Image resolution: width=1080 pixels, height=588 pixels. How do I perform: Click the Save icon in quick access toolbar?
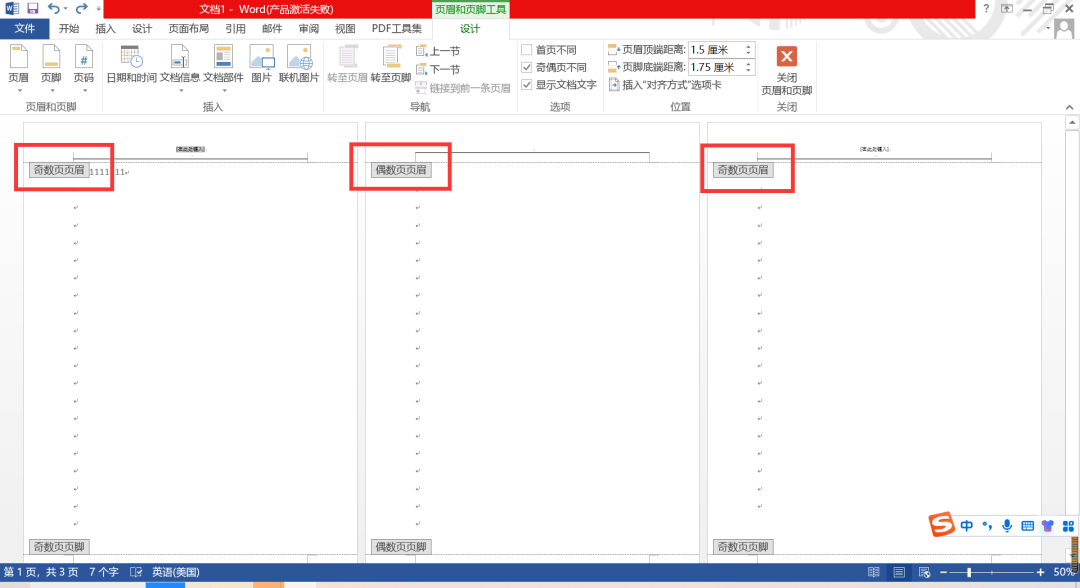(32, 9)
